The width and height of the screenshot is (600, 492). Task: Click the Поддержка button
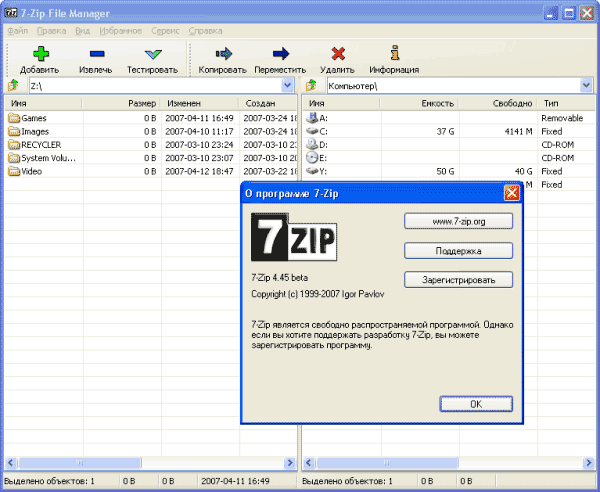pos(458,251)
